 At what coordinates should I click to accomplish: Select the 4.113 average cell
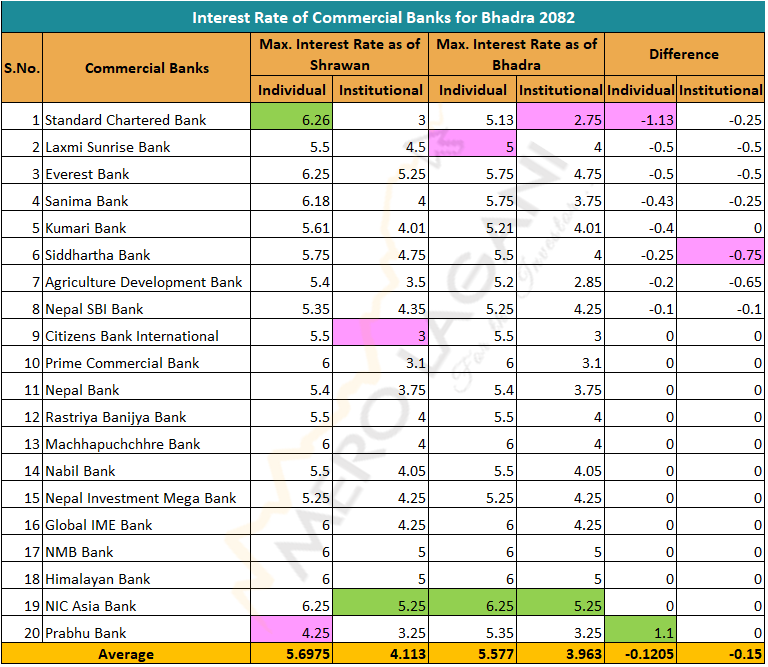(381, 654)
